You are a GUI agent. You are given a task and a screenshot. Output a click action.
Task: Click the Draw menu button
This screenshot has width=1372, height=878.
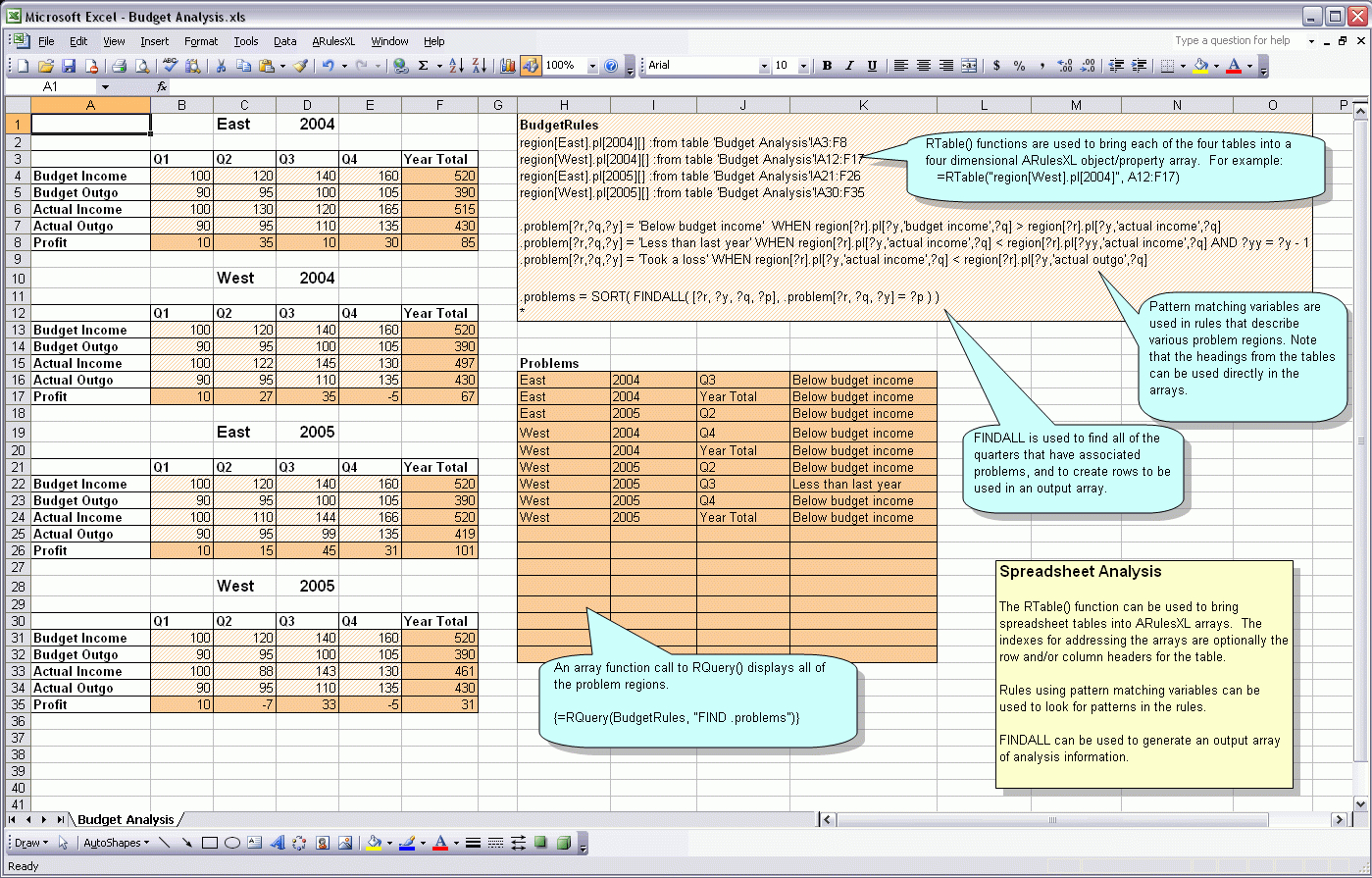(x=29, y=842)
